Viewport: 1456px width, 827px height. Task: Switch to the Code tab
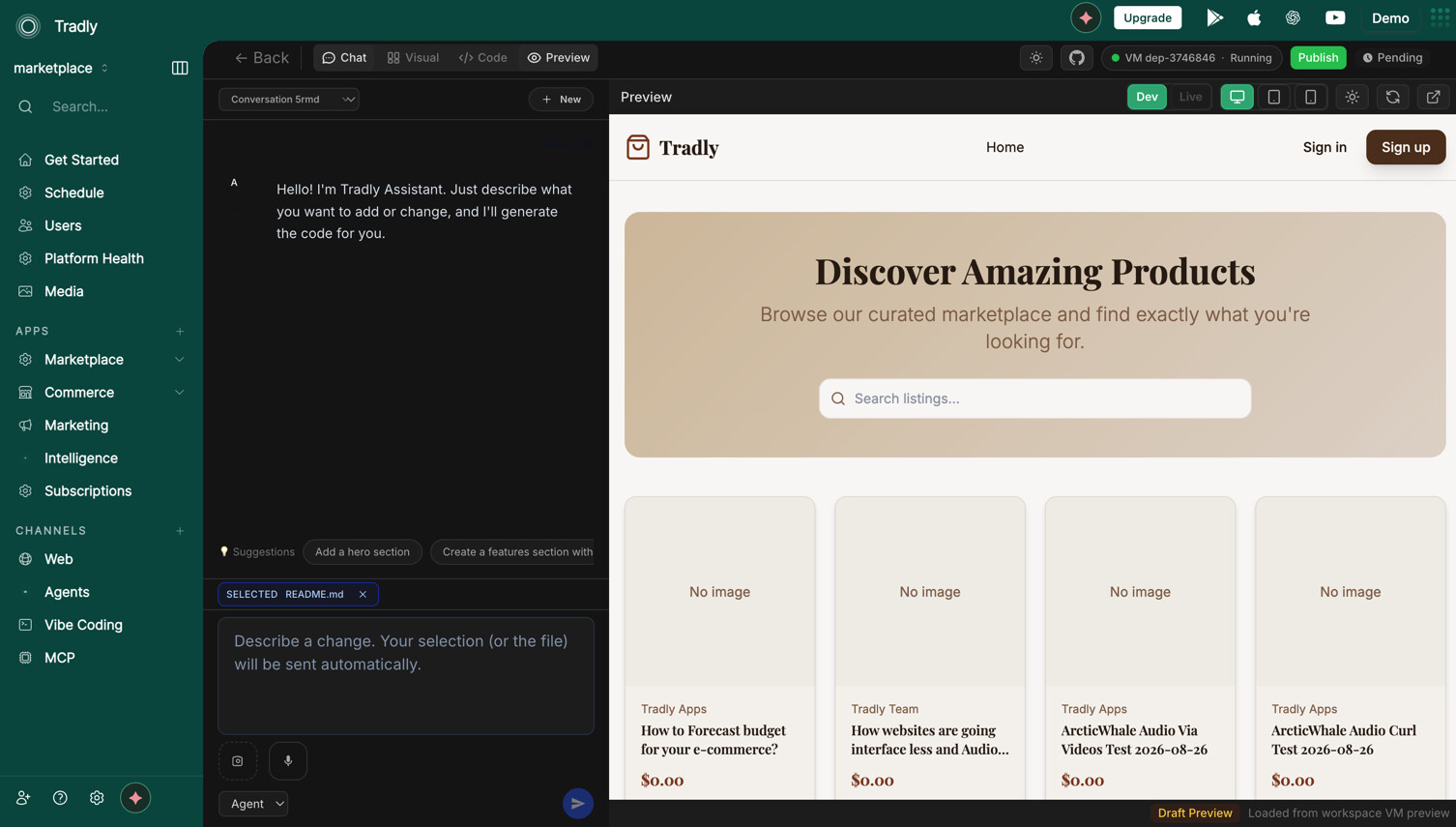click(482, 58)
